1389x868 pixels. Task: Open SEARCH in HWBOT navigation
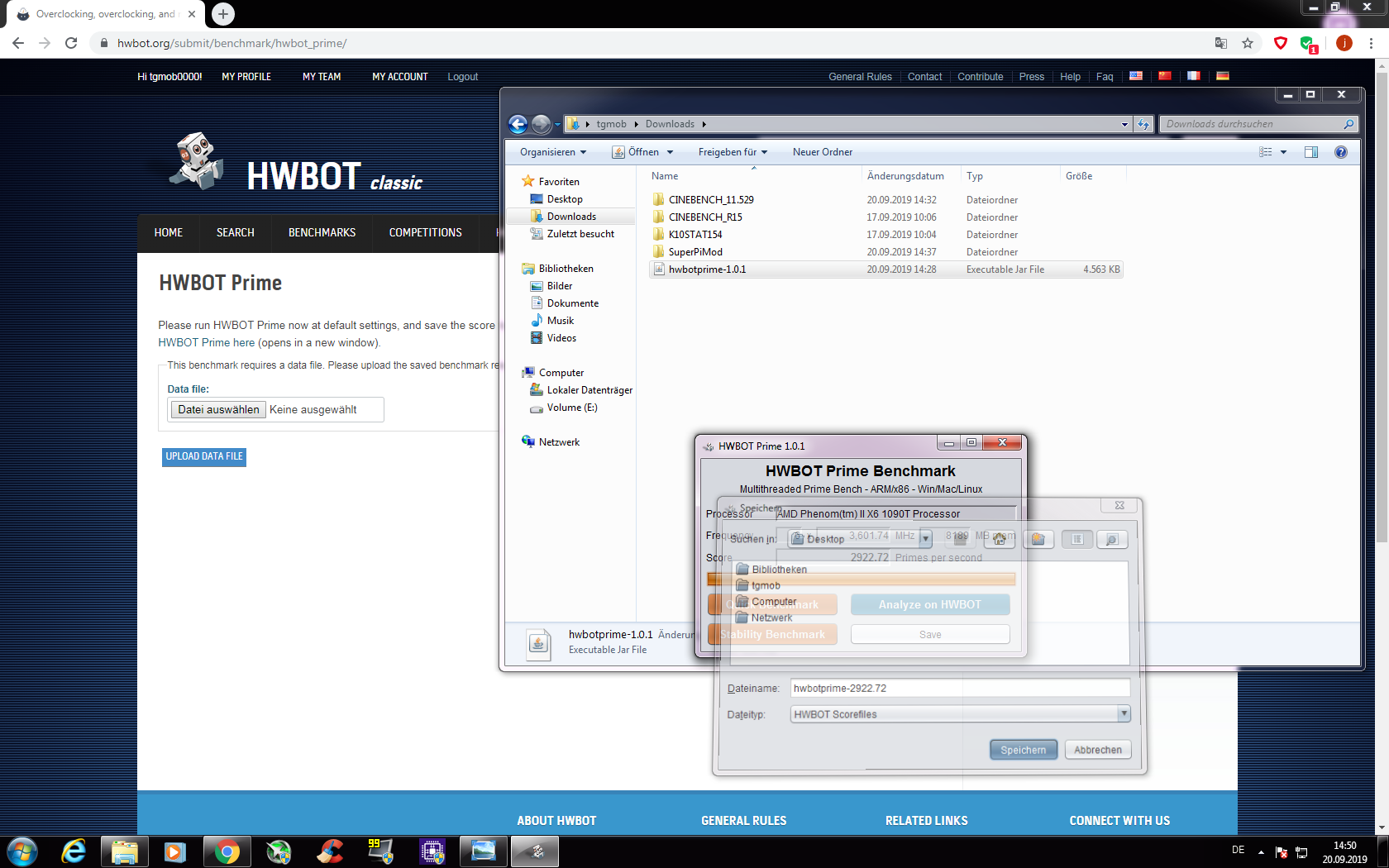(x=235, y=233)
